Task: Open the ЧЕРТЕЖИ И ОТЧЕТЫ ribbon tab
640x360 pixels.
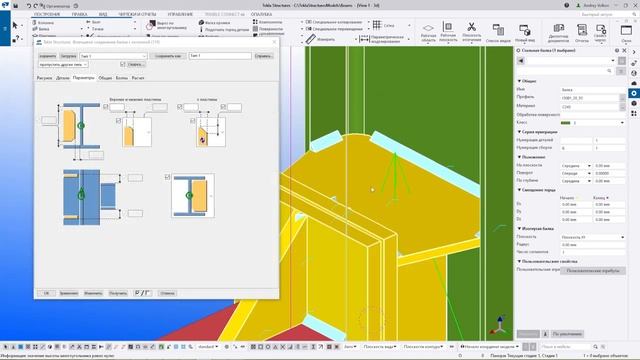Action: pyautogui.click(x=137, y=14)
